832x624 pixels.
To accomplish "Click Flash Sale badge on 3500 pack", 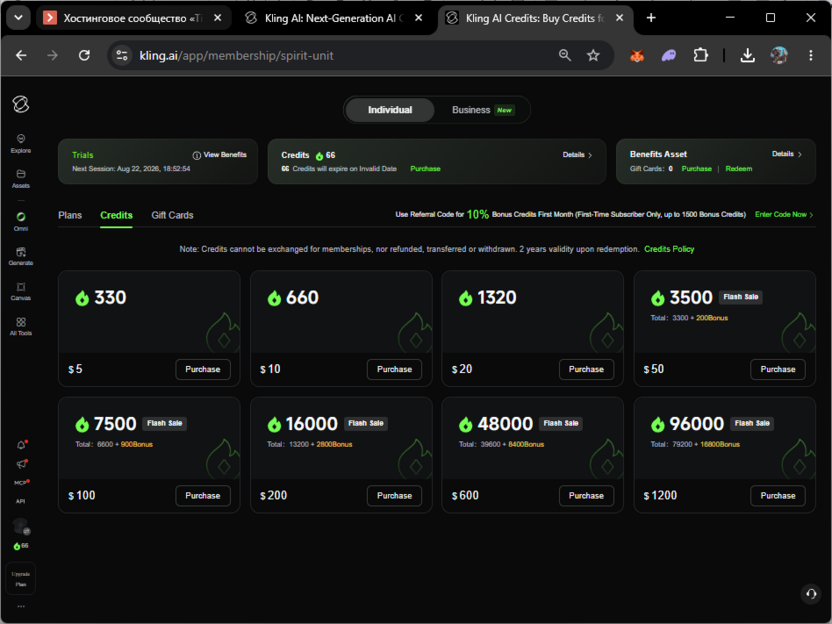I will 741,297.
